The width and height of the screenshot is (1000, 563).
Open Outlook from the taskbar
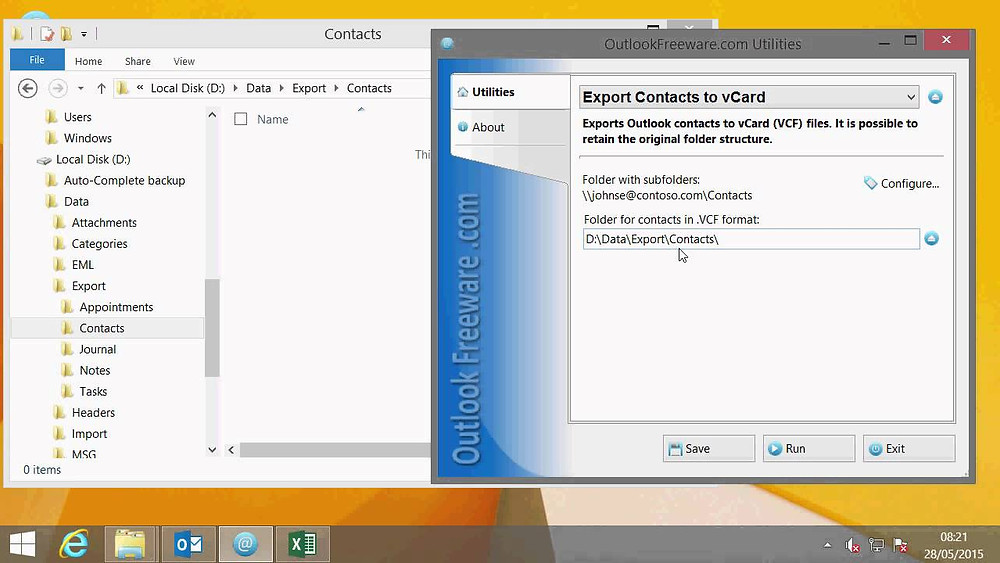click(x=188, y=544)
